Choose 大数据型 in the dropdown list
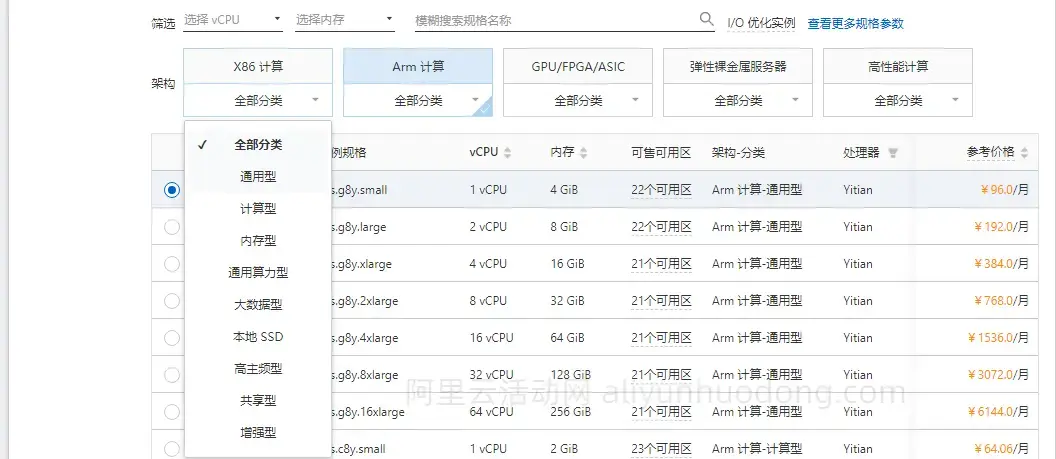The width and height of the screenshot is (1056, 459). 258,305
